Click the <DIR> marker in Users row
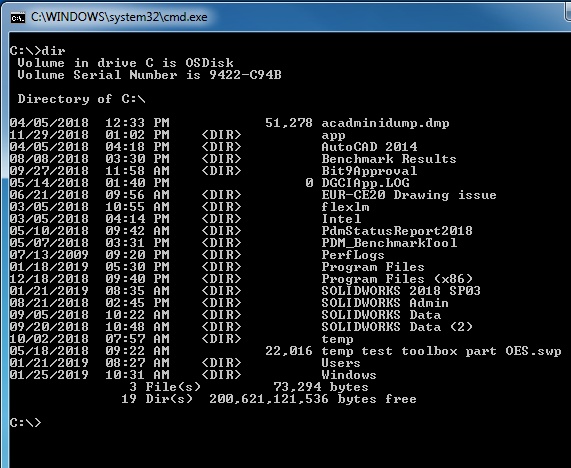Viewport: 571px width, 468px height. tap(221, 363)
